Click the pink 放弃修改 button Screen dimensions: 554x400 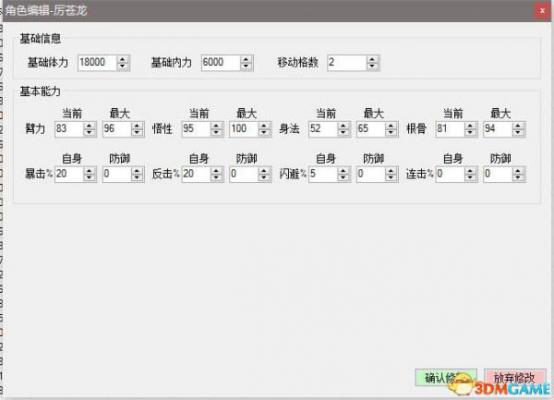515,378
